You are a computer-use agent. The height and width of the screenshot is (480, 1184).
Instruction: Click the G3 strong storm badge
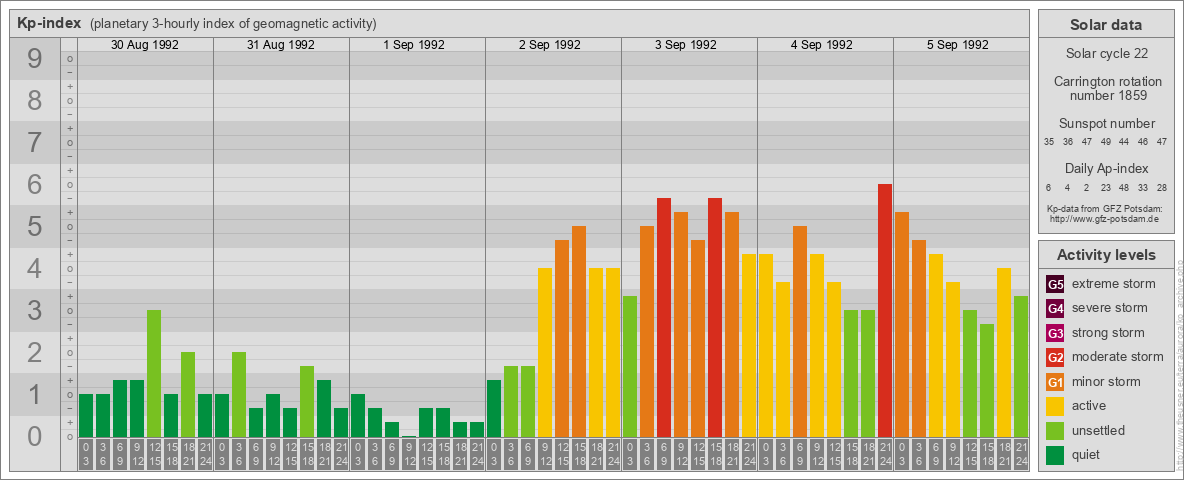(1055, 333)
